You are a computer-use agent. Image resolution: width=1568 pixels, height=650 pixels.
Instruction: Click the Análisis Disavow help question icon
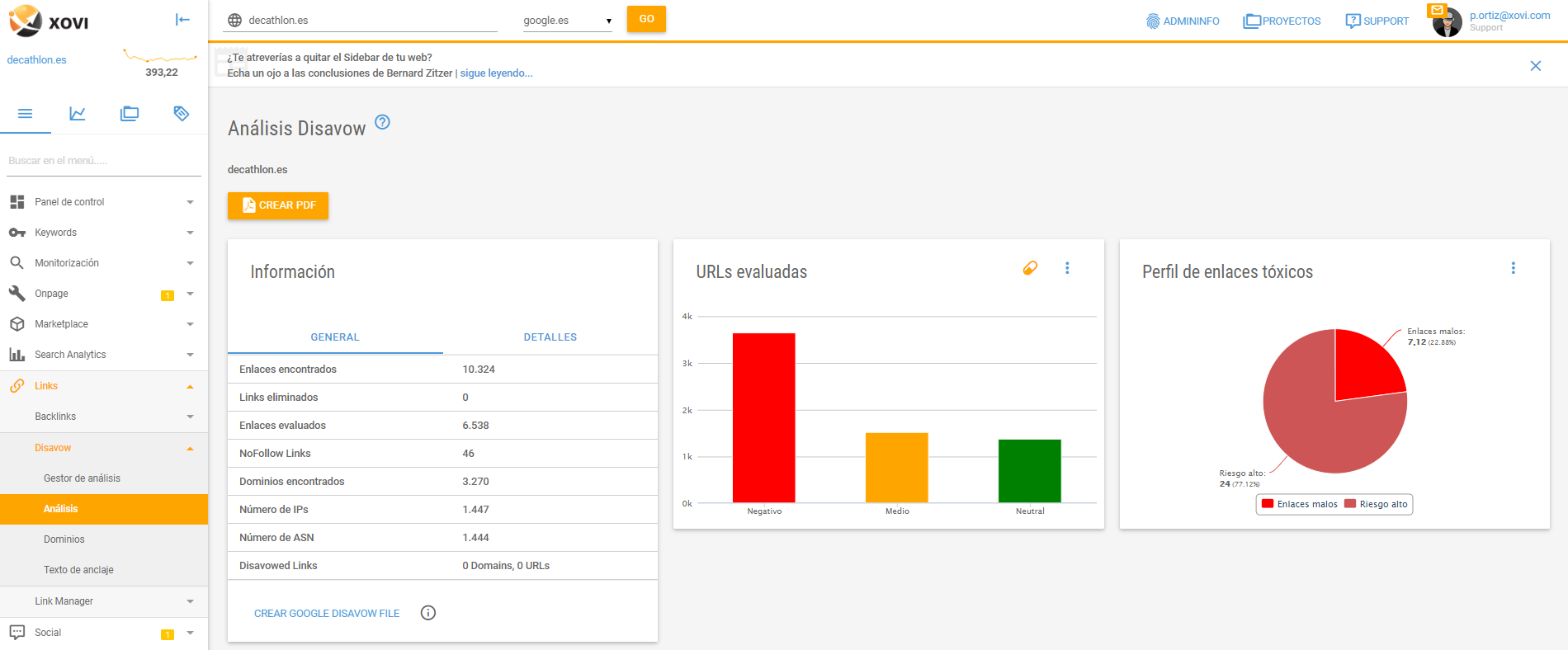(382, 122)
